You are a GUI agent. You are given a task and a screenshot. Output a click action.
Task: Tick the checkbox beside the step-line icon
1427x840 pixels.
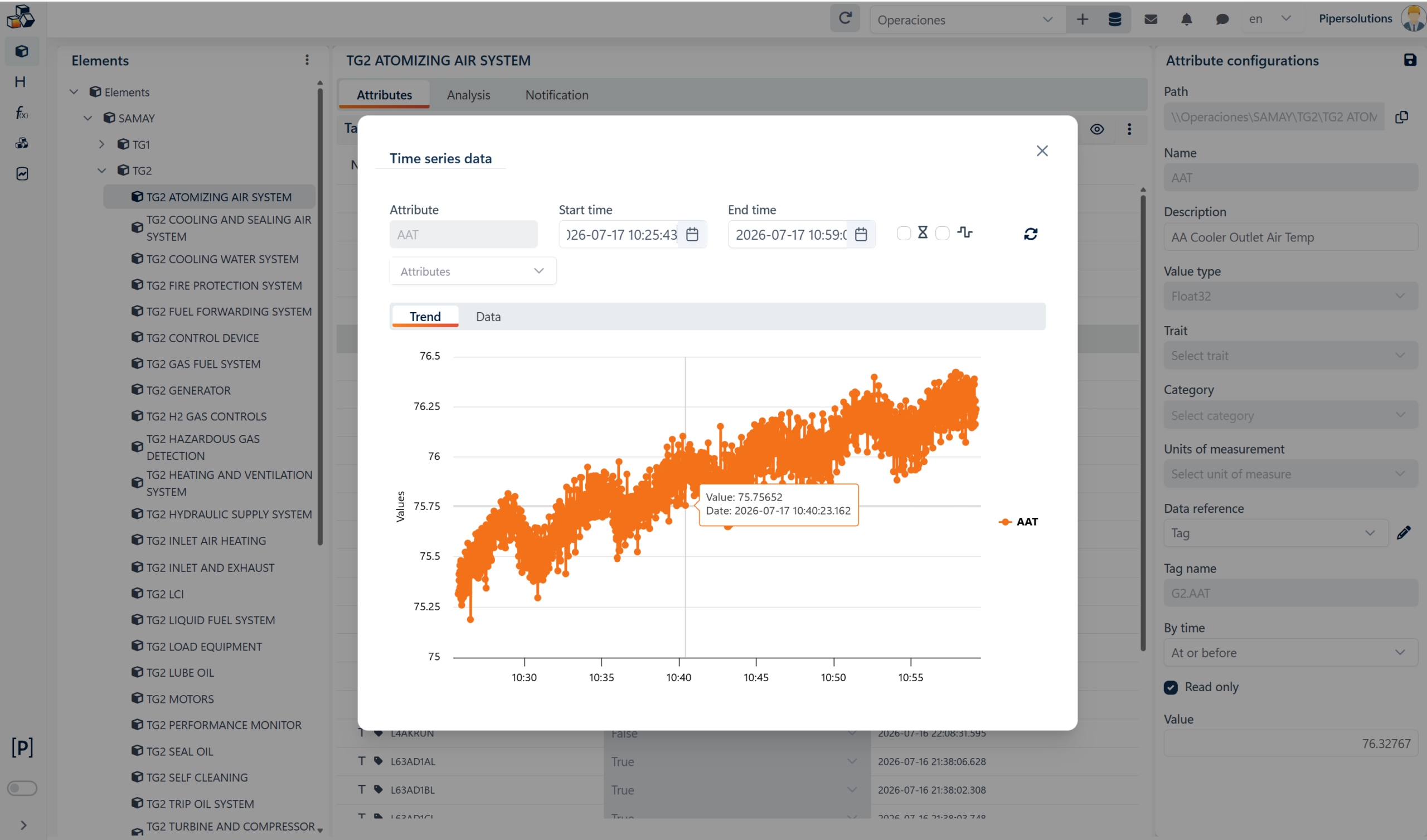[x=941, y=234]
